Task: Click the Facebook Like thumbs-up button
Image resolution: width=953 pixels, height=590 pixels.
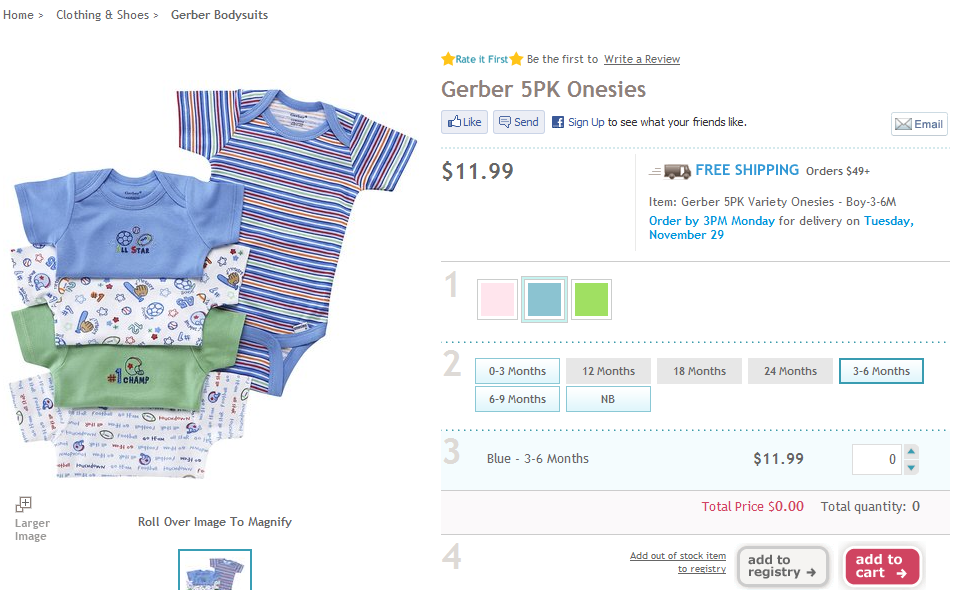Action: (x=464, y=122)
